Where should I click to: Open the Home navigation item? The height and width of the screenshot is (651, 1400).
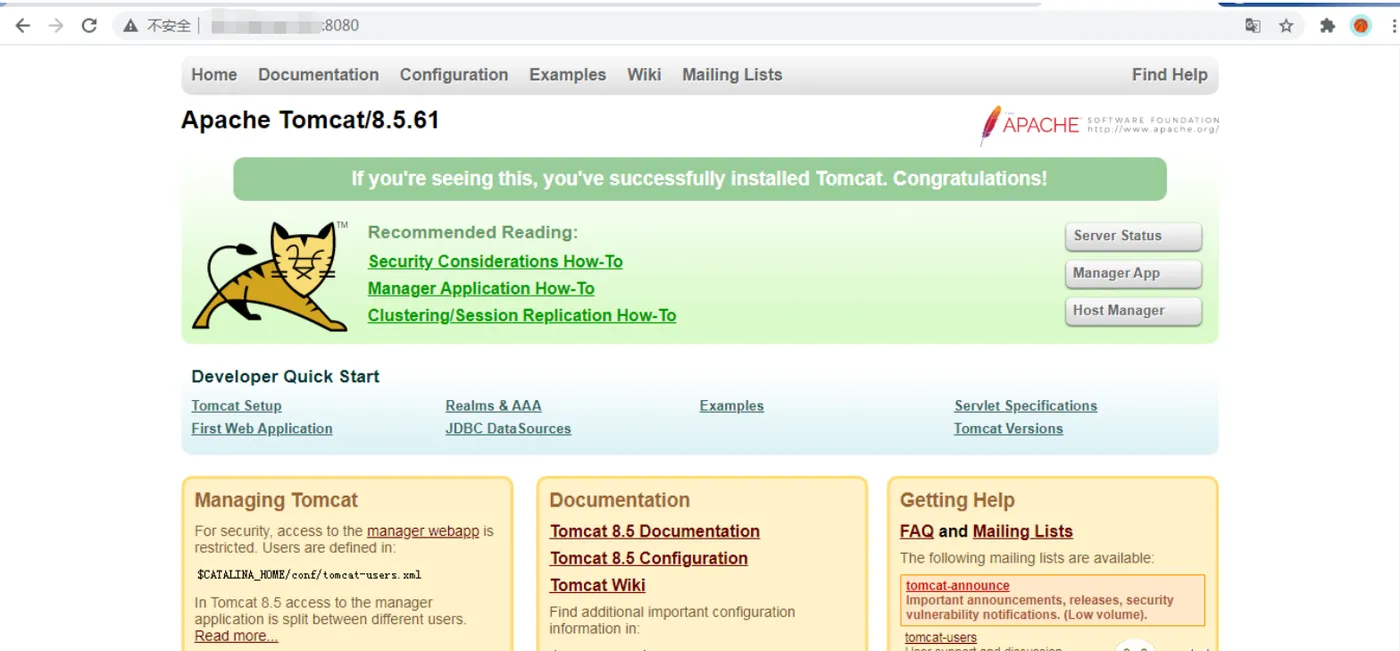214,75
